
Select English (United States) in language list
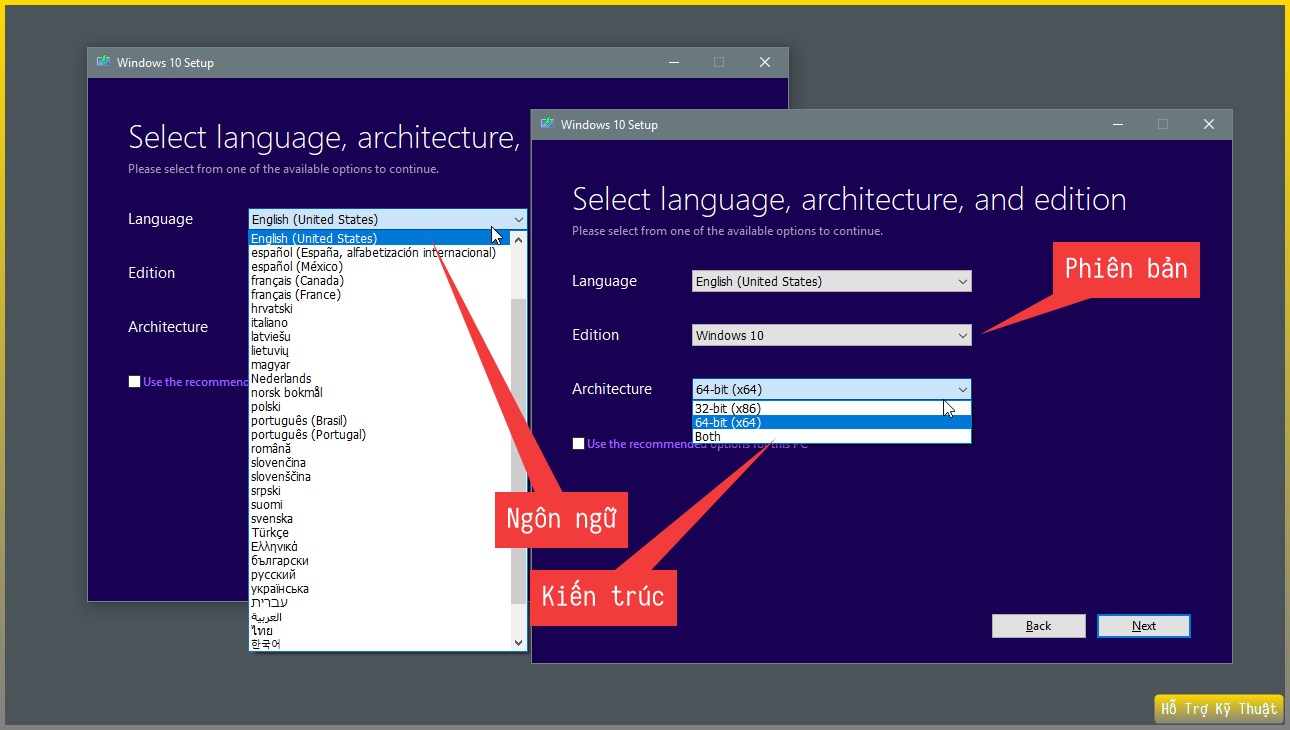coord(379,238)
